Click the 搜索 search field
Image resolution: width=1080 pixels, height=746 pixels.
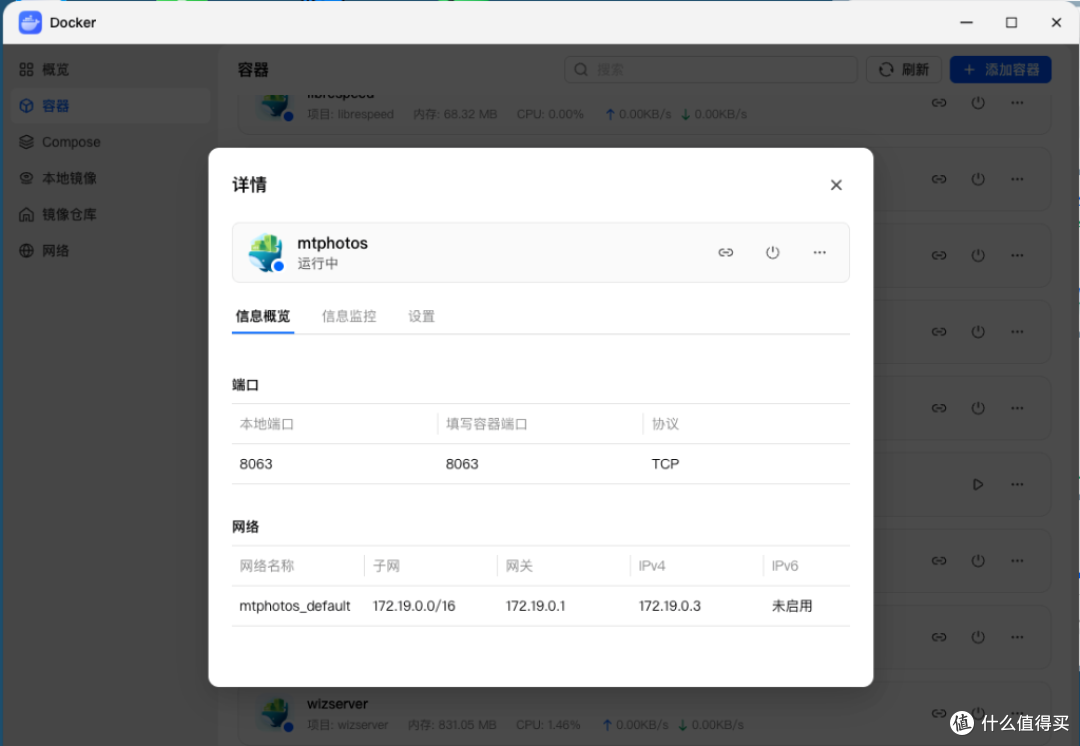(x=711, y=70)
